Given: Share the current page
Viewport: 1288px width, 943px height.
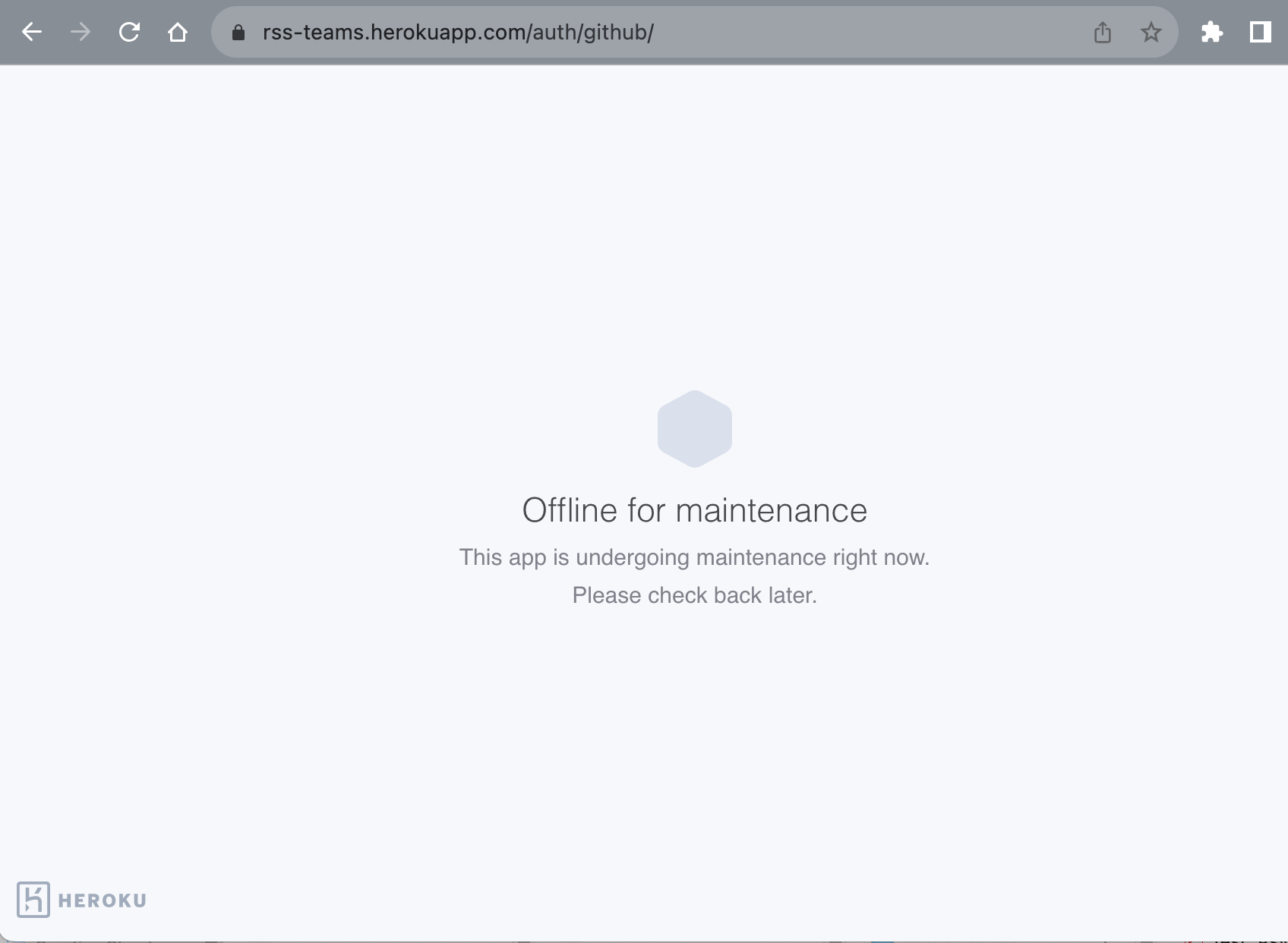Looking at the screenshot, I should click(1103, 32).
